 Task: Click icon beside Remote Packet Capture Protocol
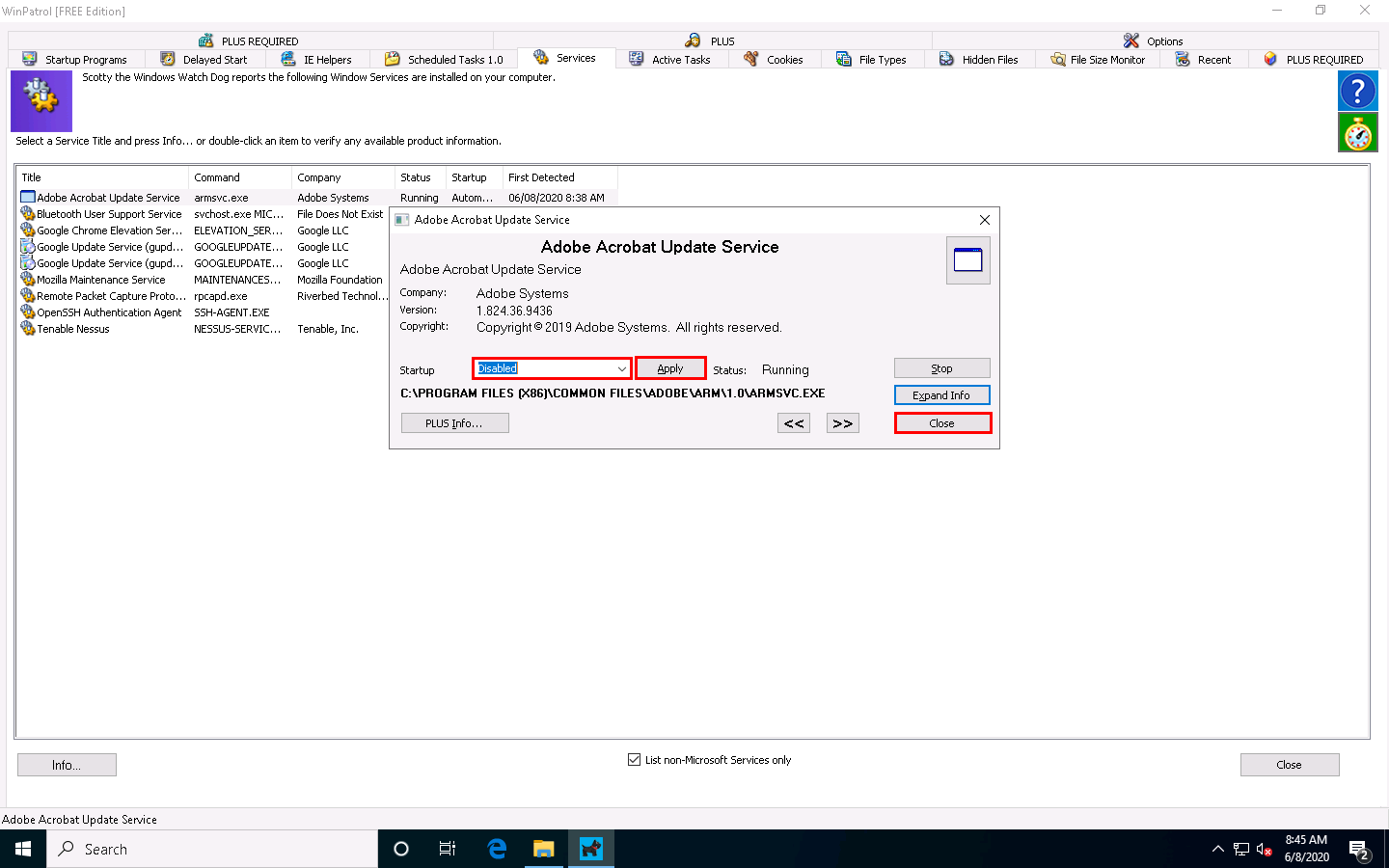(28, 296)
